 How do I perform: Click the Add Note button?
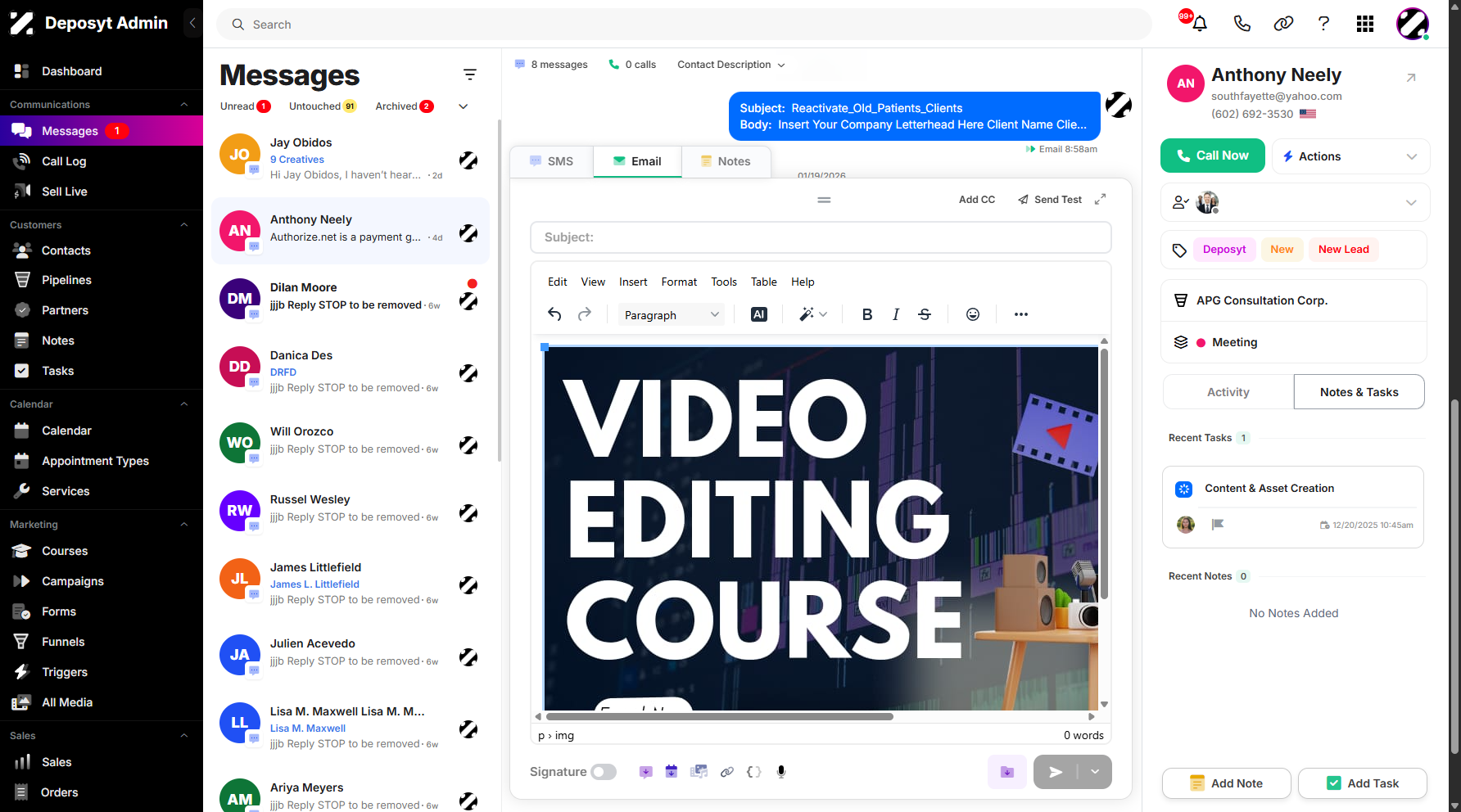pyautogui.click(x=1227, y=783)
